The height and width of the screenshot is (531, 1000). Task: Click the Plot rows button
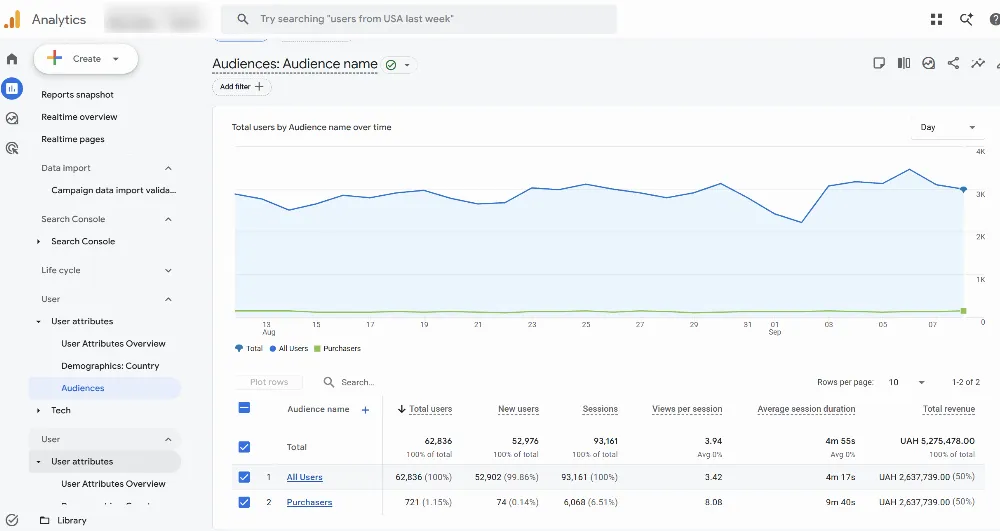pyautogui.click(x=268, y=382)
